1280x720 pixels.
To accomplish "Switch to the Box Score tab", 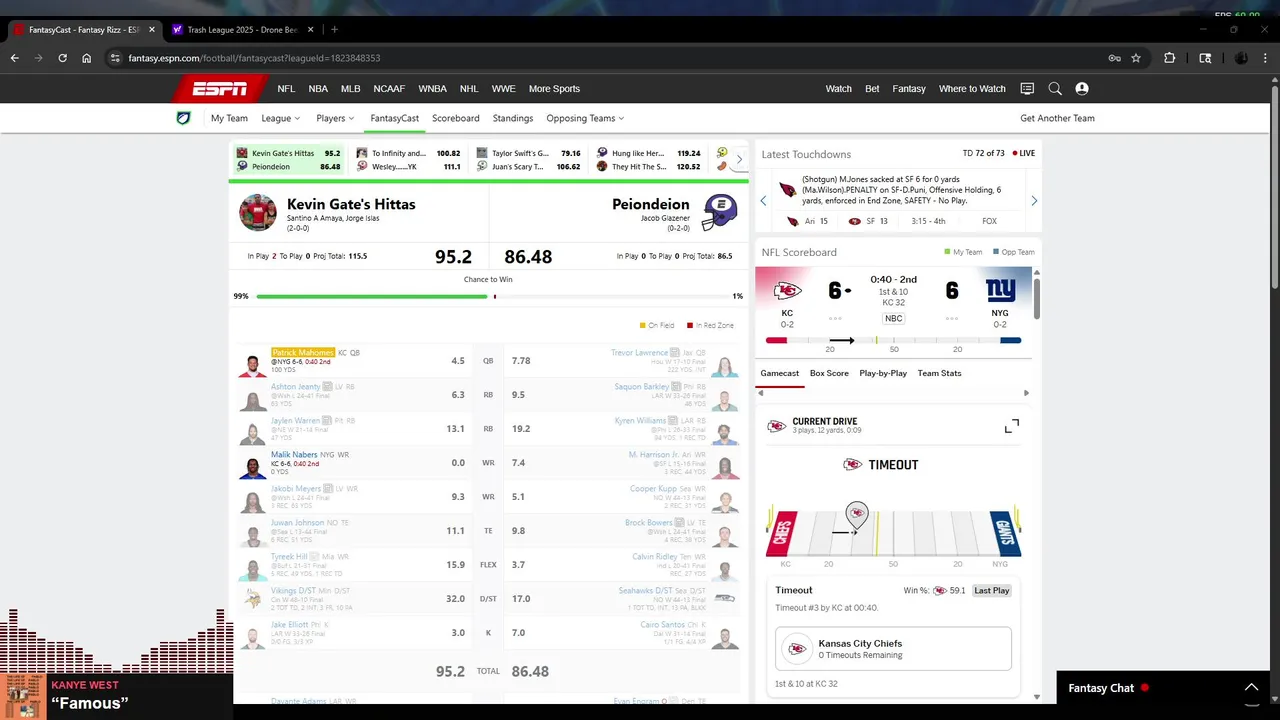I will (x=829, y=373).
